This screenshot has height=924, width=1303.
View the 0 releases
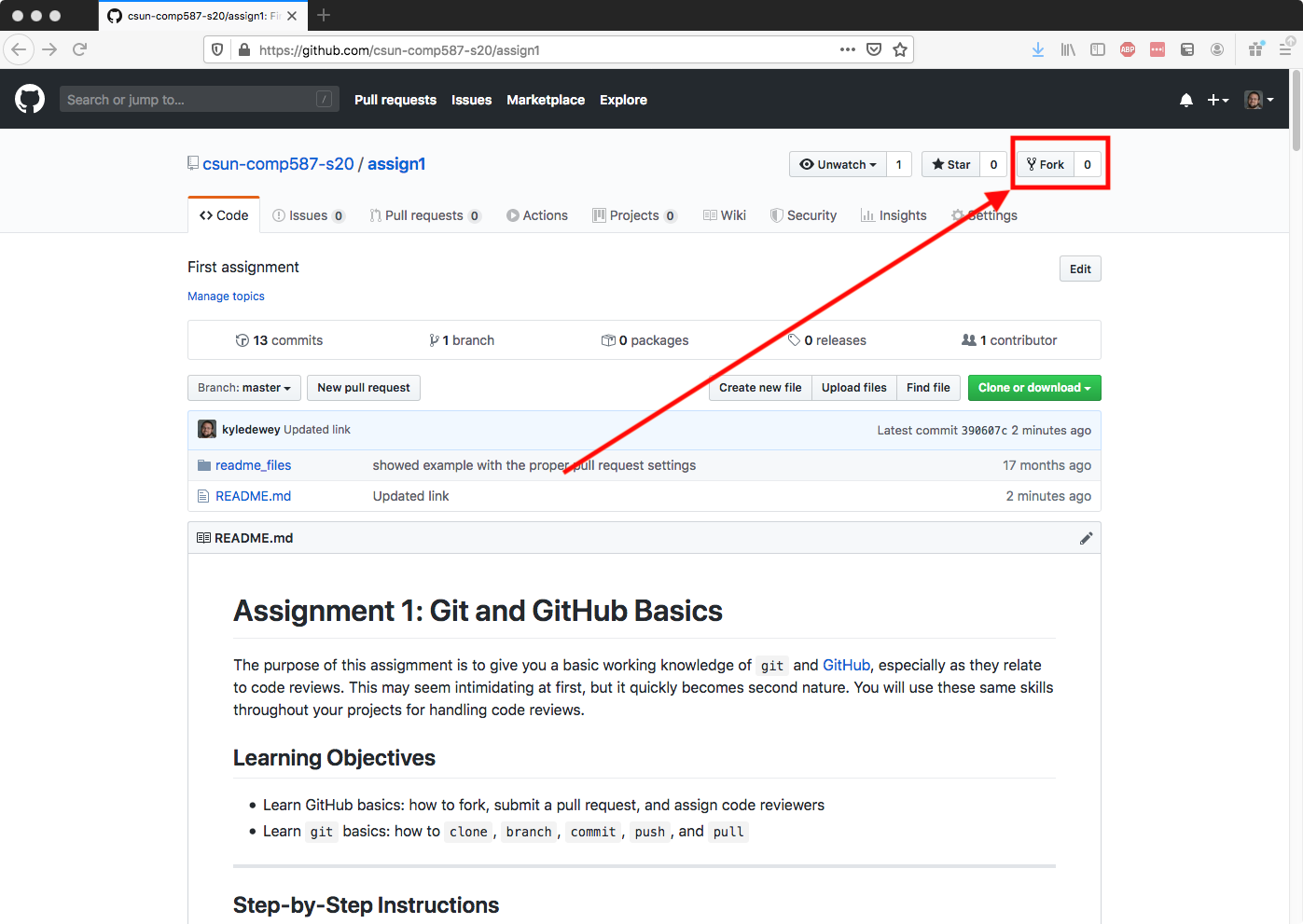click(827, 340)
